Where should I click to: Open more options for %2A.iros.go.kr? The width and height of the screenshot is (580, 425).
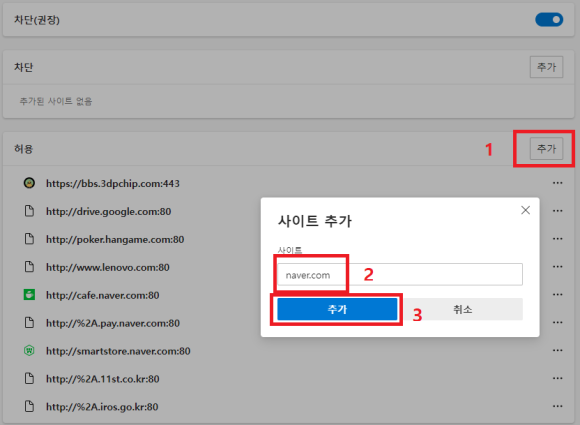557,406
